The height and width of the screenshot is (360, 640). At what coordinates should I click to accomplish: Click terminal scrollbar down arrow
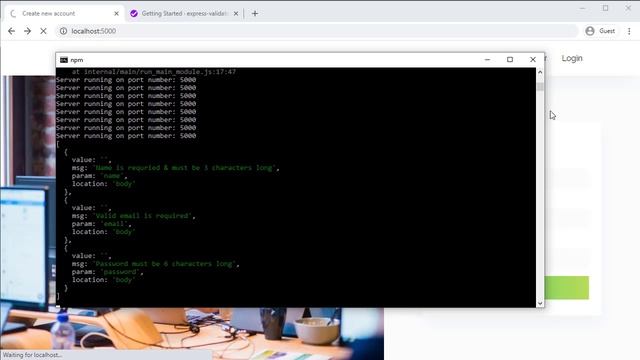click(x=540, y=303)
